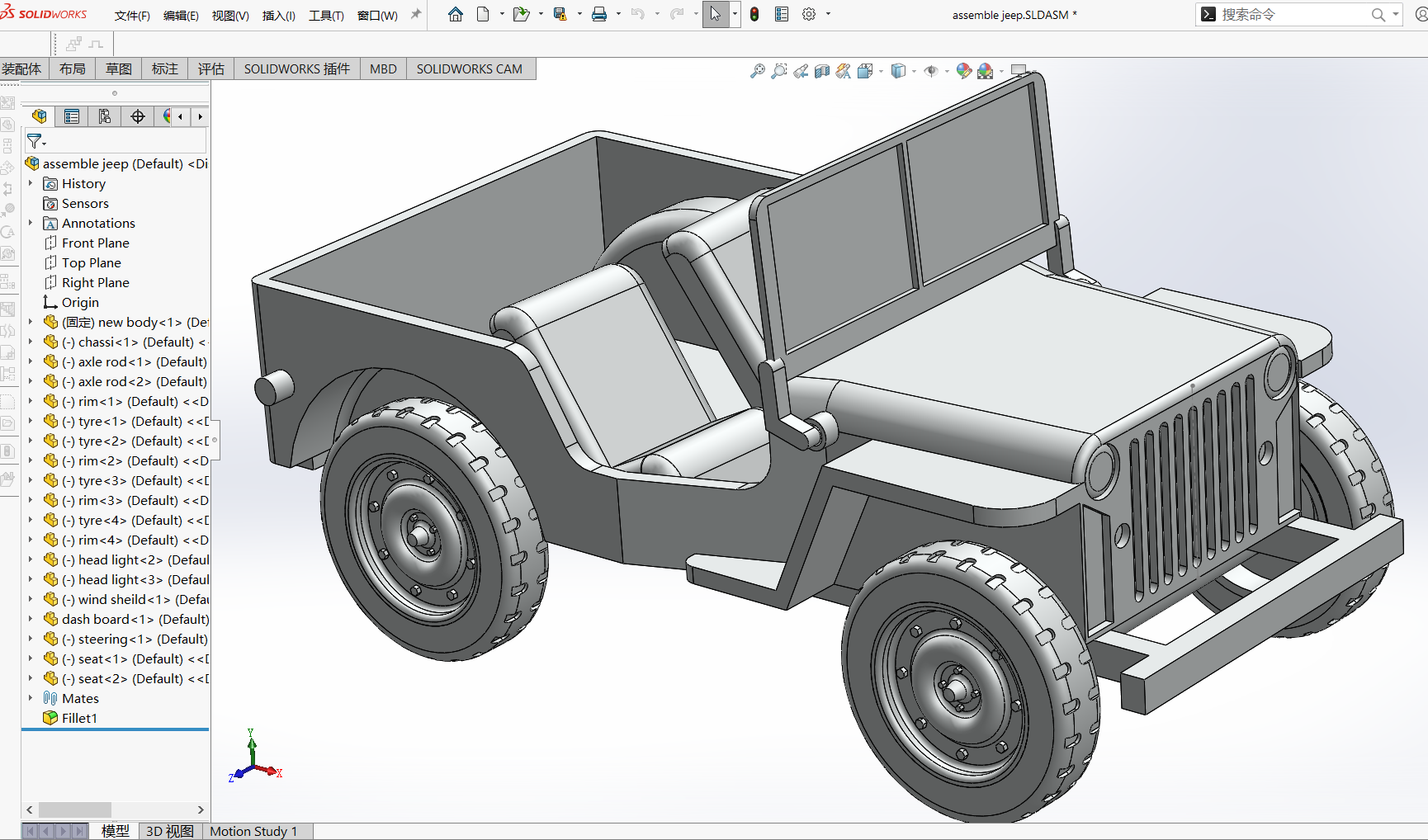The image size is (1428, 840).
Task: Click the Home icon in top toolbar
Action: 456,14
